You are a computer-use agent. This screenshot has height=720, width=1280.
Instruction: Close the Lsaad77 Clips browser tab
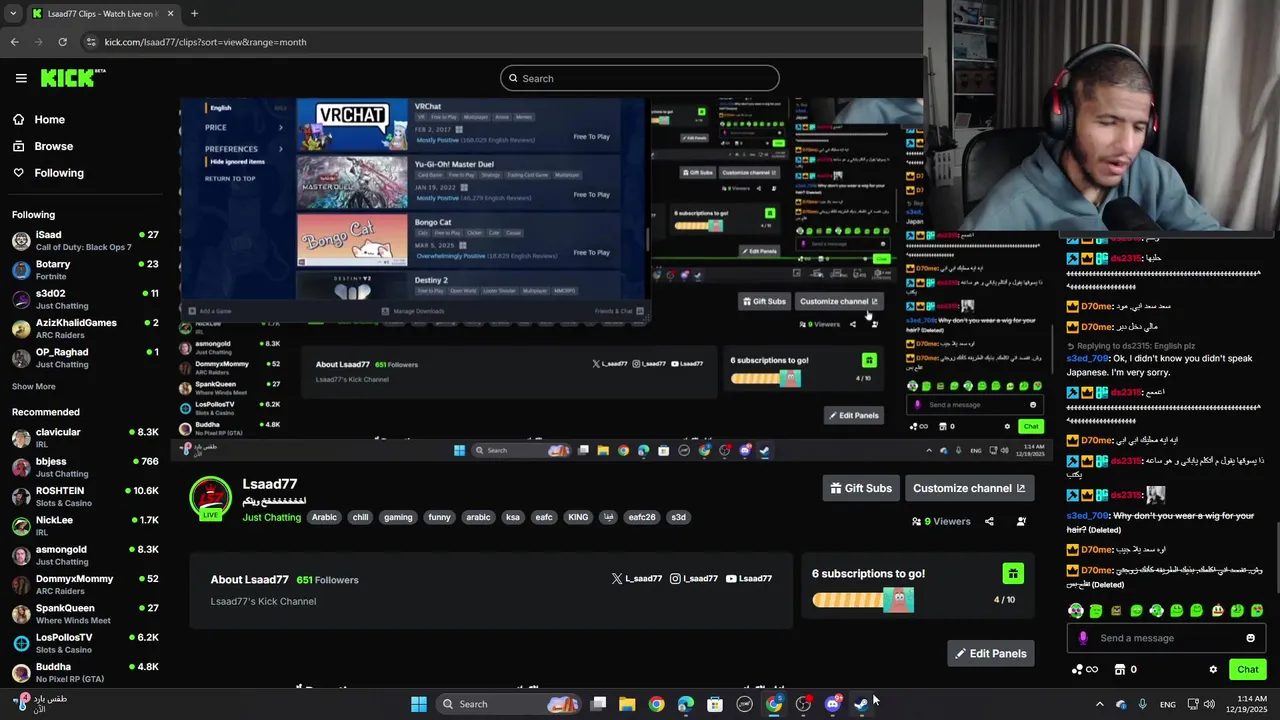pos(170,14)
